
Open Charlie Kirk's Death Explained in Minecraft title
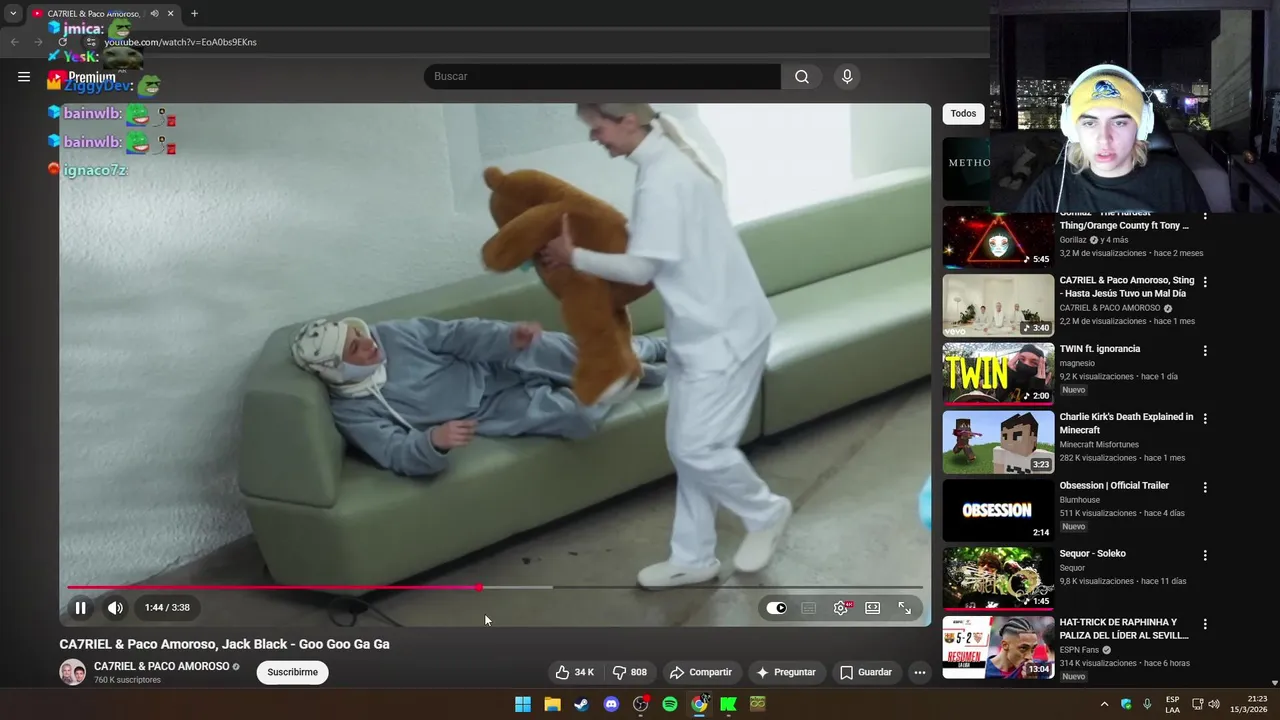(1126, 423)
